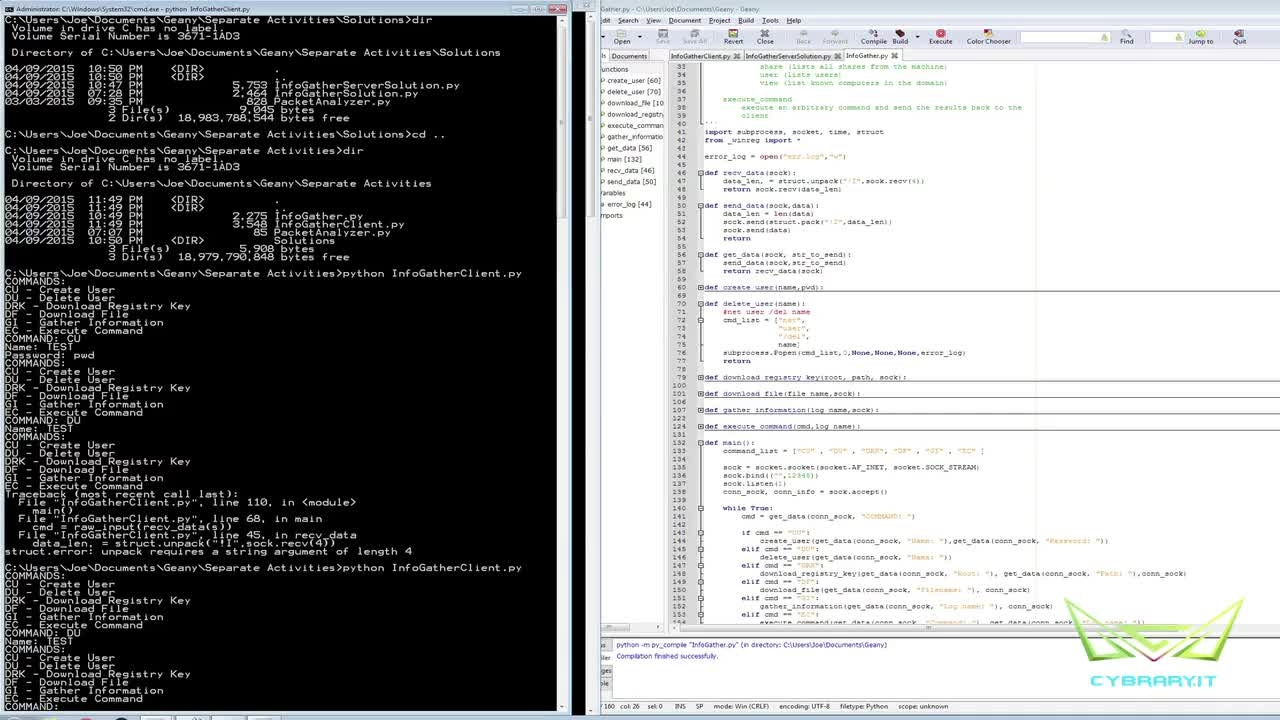This screenshot has width=1280, height=720.
Task: Collapse the main function fold at line 132
Action: (x=701, y=443)
